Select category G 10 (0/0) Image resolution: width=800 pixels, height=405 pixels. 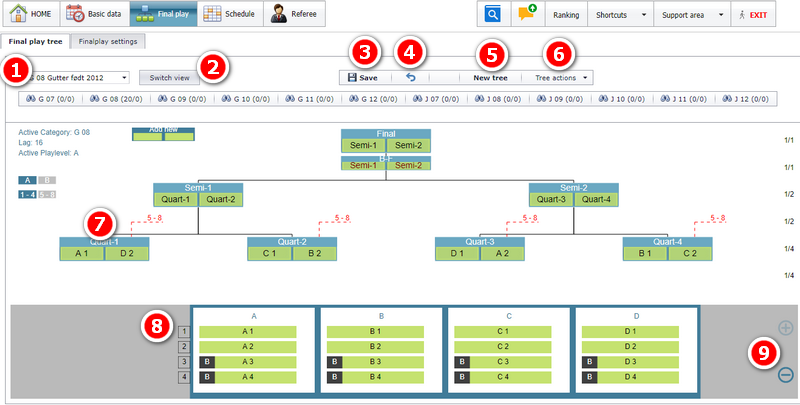pyautogui.click(x=246, y=98)
